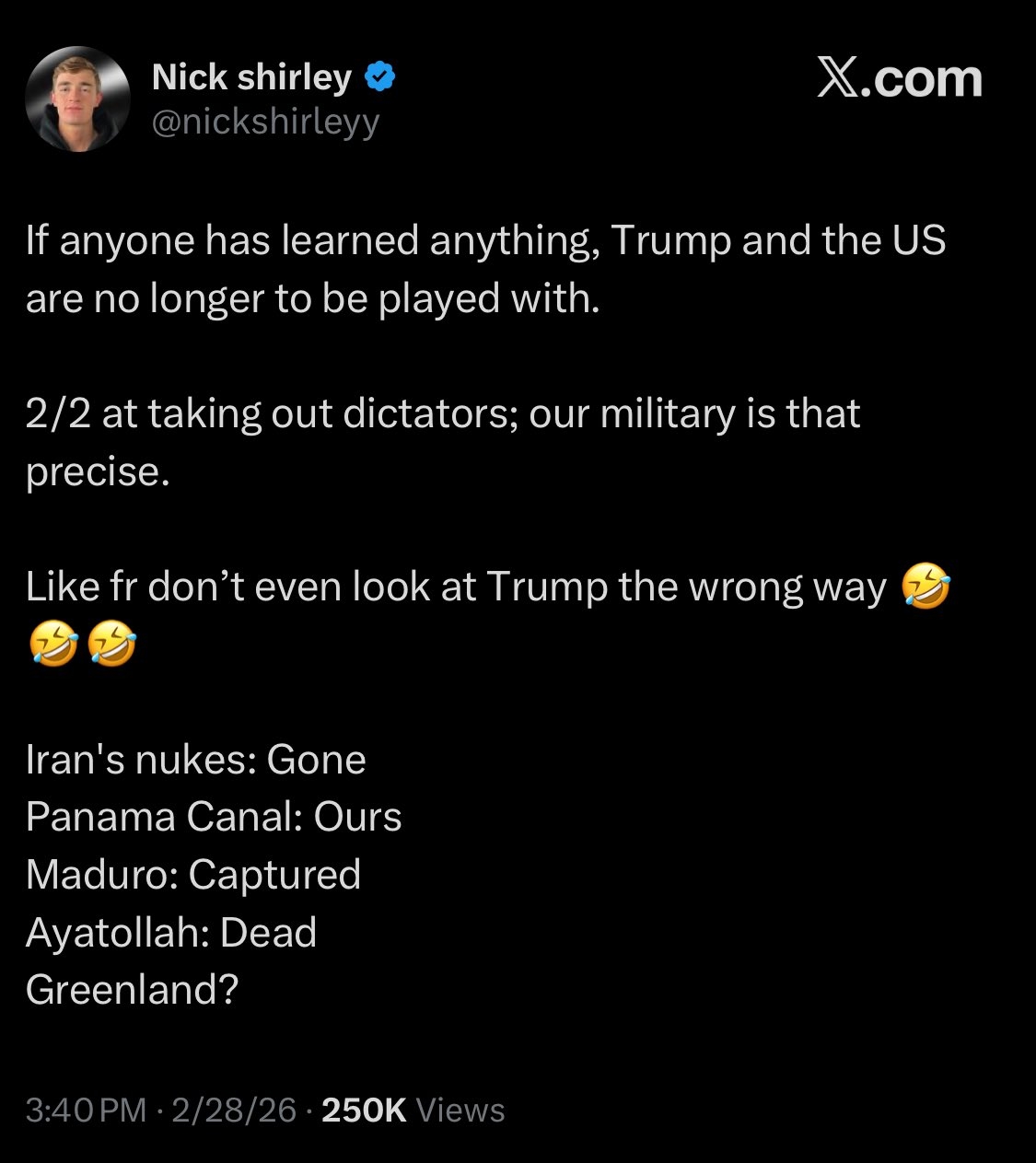Image resolution: width=1036 pixels, height=1163 pixels.
Task: Click the "Maduro: Captured" line
Action: (193, 875)
